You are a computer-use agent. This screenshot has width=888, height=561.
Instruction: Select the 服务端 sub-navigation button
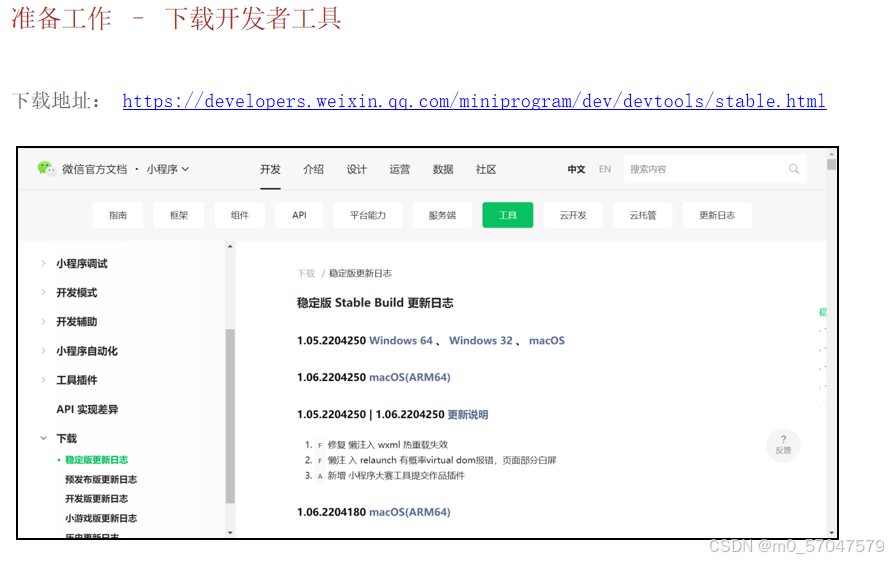442,215
